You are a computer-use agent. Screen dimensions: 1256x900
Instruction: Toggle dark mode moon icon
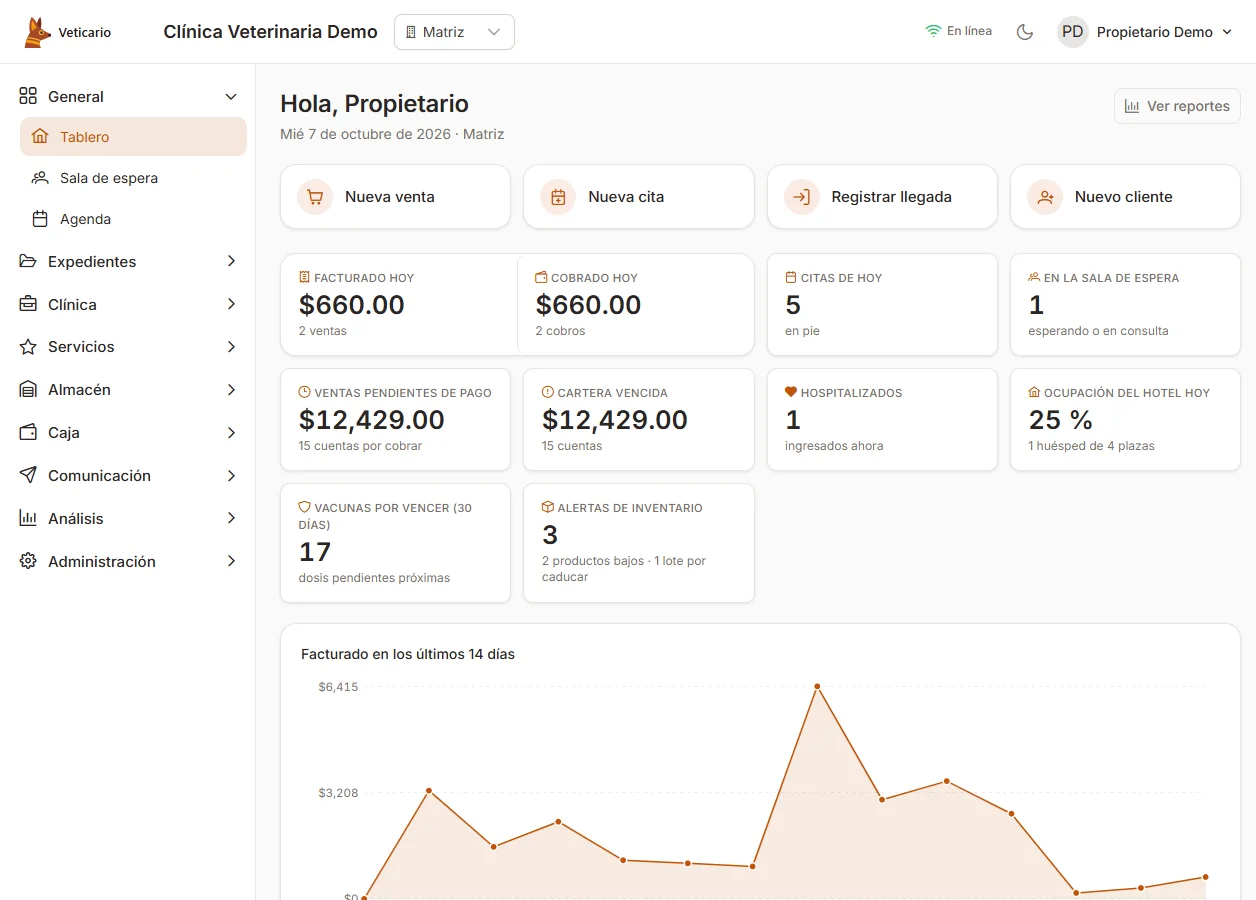point(1025,32)
